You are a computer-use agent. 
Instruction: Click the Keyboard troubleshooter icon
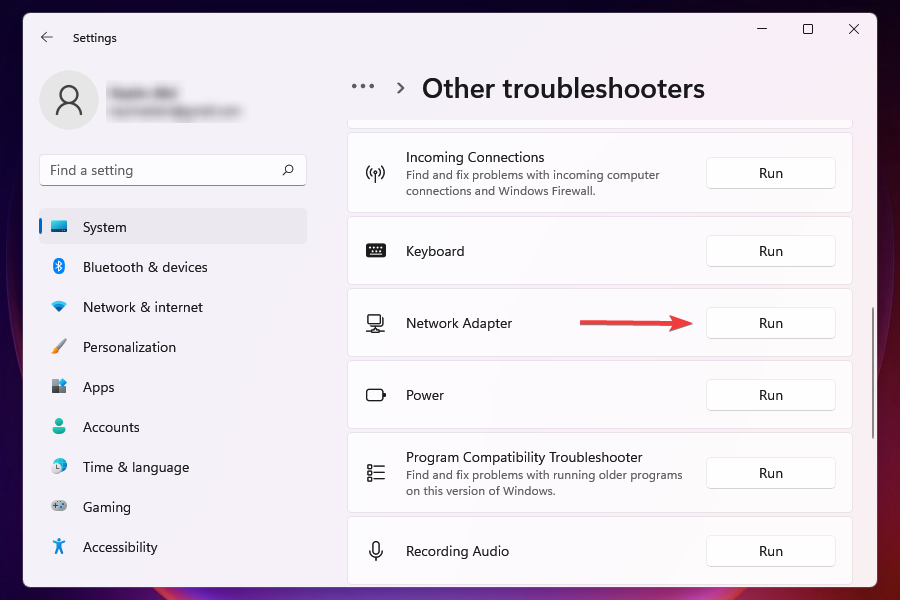(376, 250)
